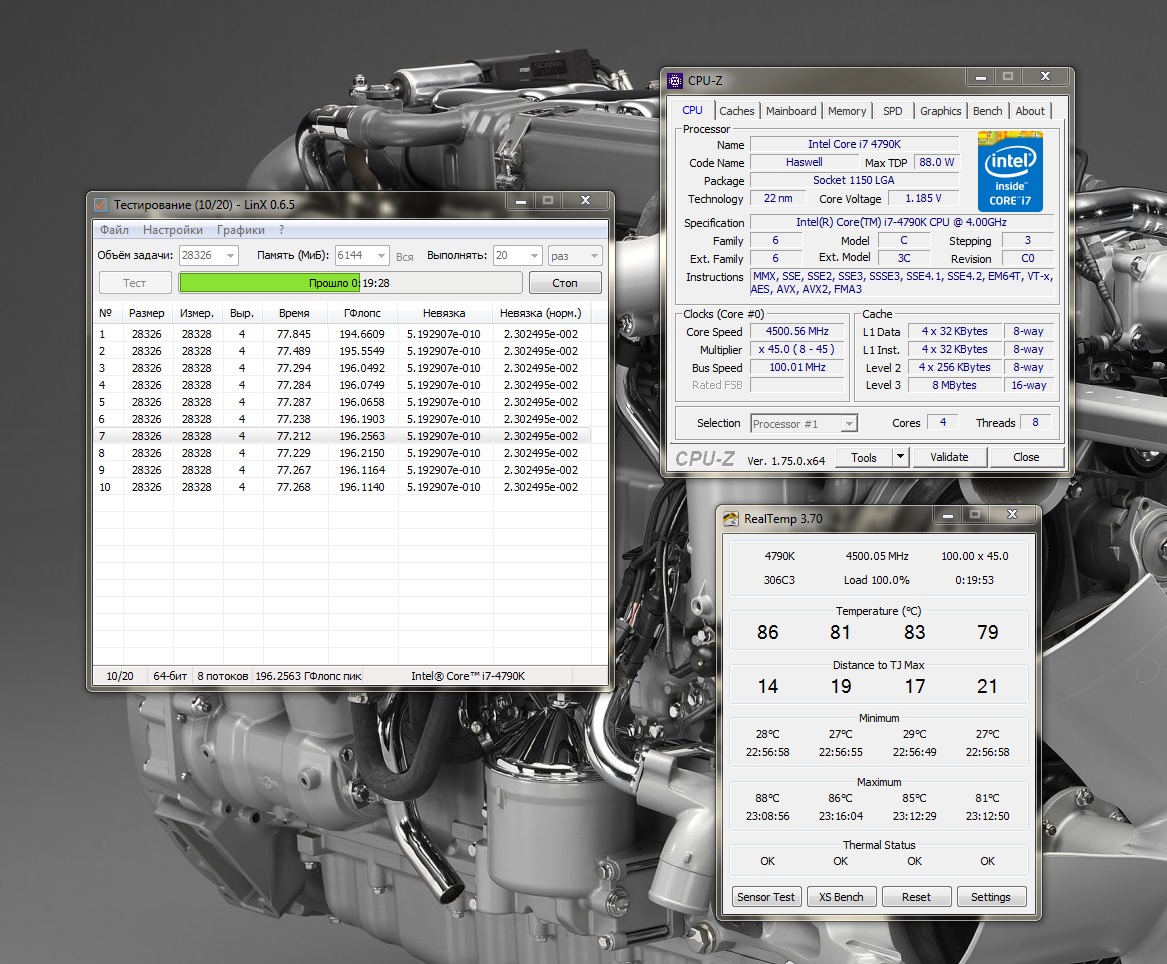Select LinX result row 7 with 196.2563
Screen dimensions: 1167x964
[342, 436]
